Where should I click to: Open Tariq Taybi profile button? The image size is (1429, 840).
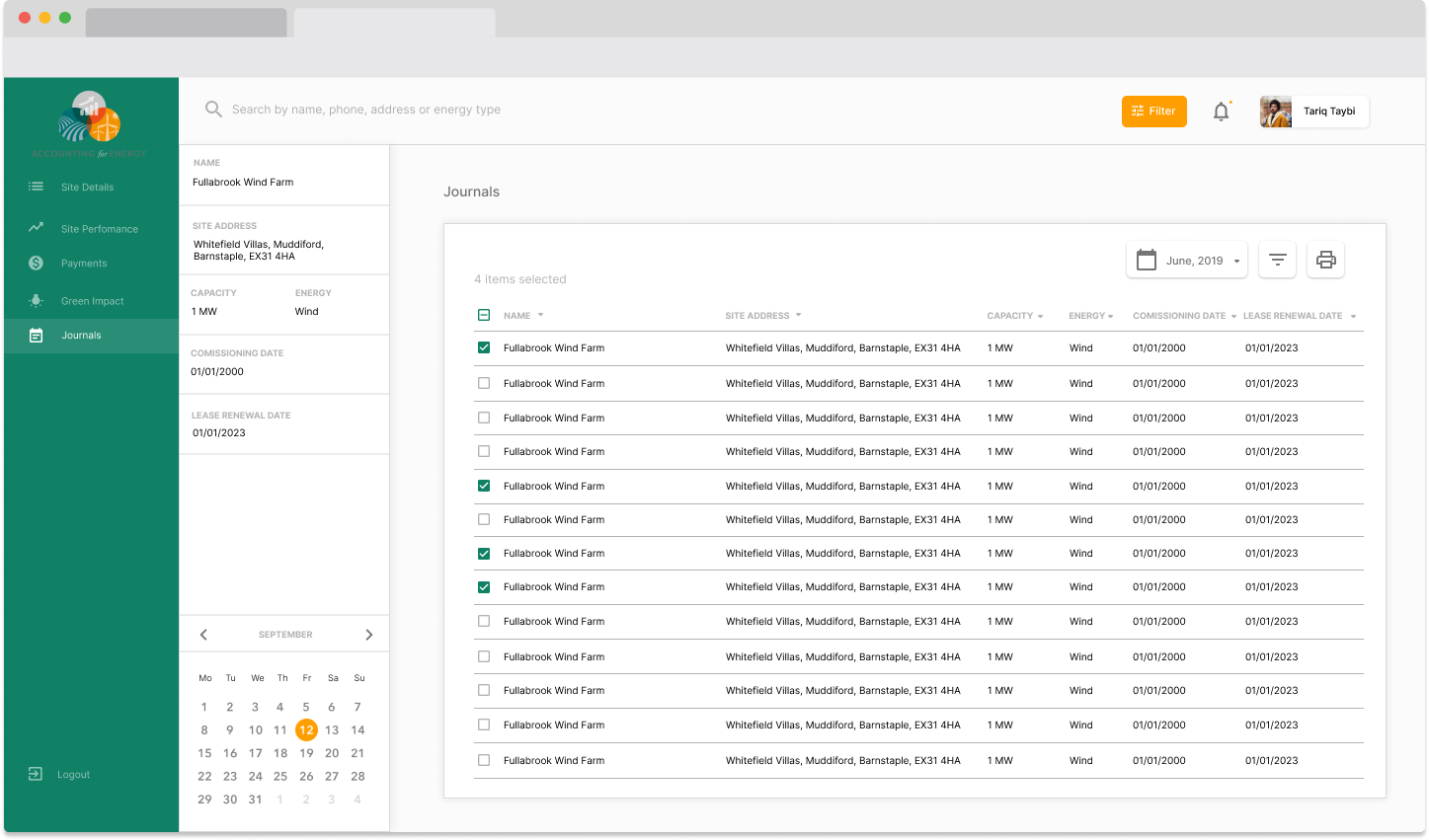click(x=1313, y=112)
